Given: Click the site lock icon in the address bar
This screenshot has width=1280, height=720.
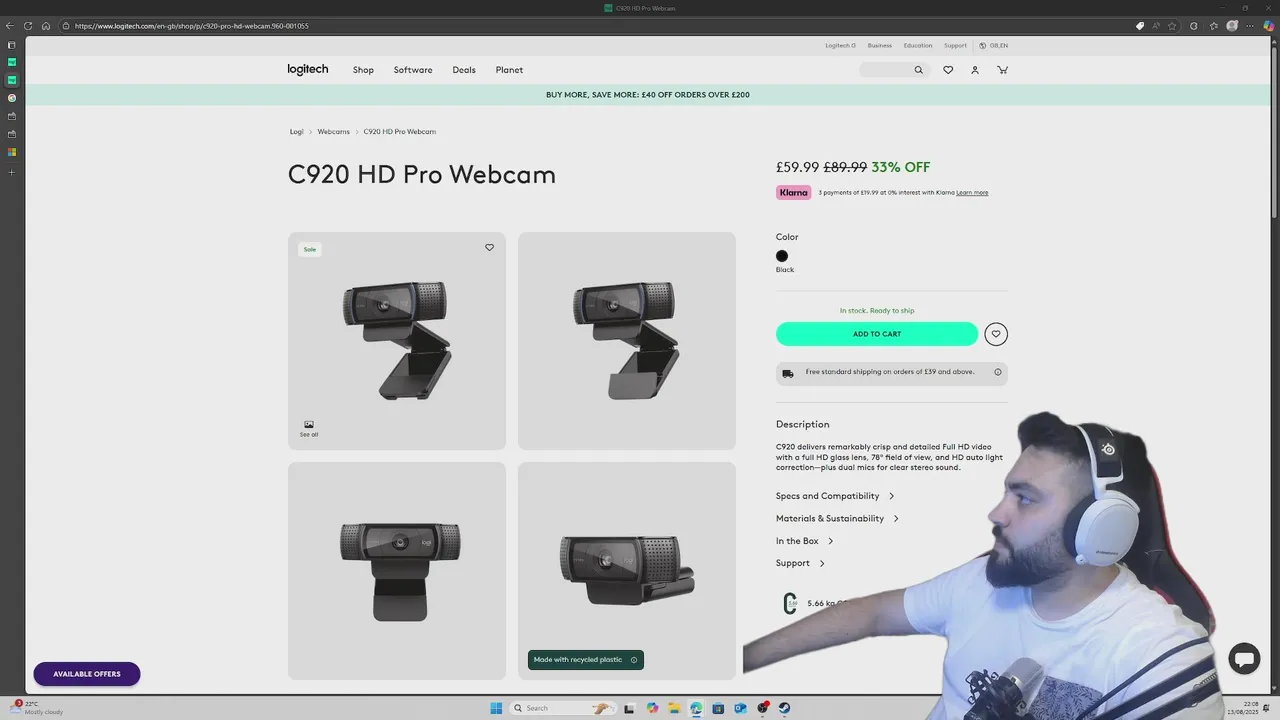Looking at the screenshot, I should pyautogui.click(x=66, y=26).
